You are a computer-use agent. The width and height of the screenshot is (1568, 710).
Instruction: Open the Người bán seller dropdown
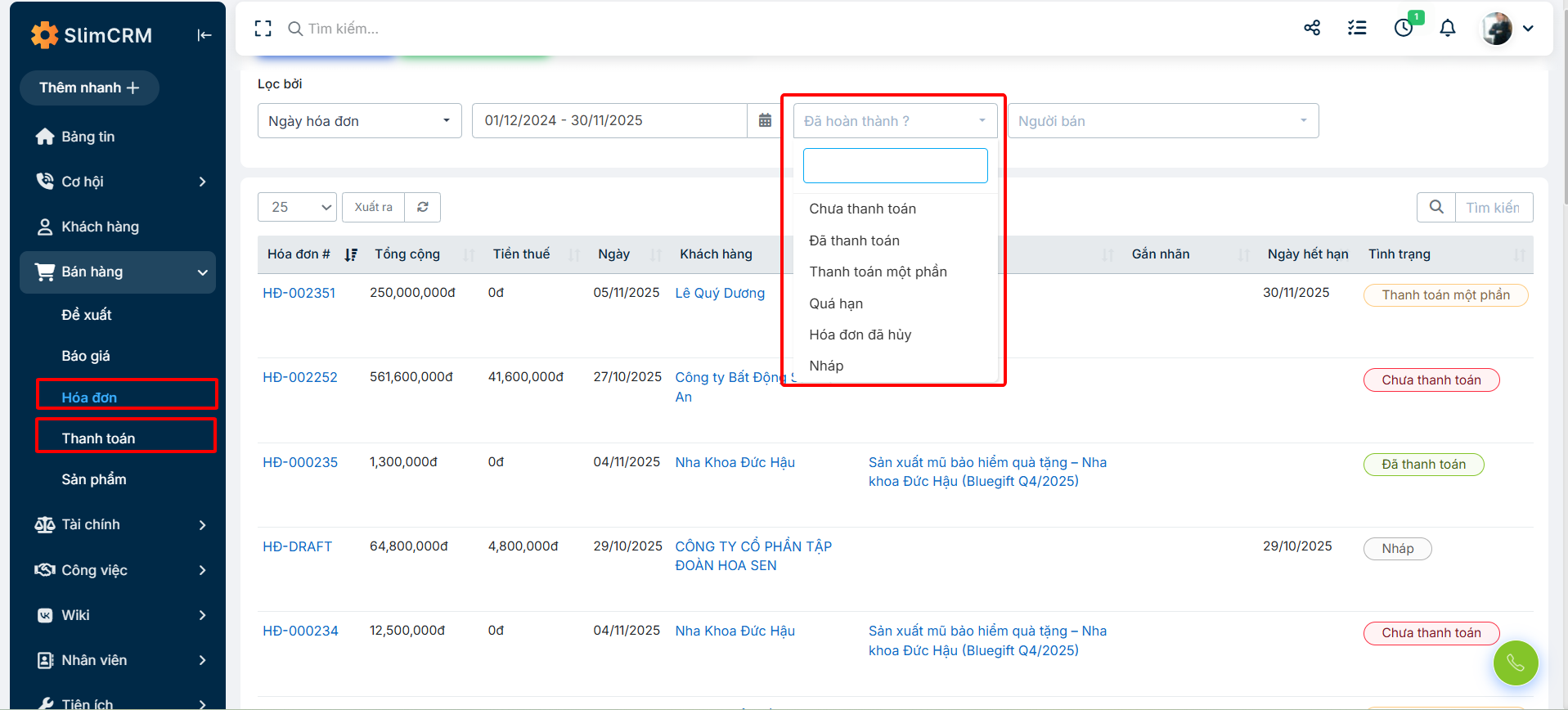pos(1162,121)
